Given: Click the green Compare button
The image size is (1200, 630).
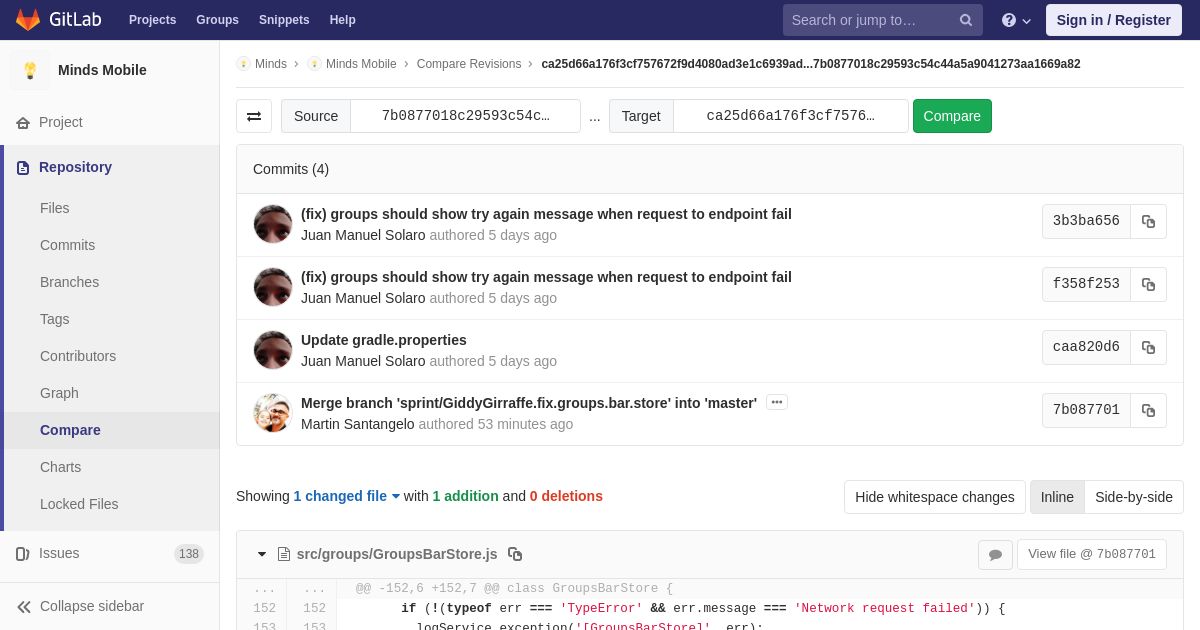Looking at the screenshot, I should click(x=952, y=116).
